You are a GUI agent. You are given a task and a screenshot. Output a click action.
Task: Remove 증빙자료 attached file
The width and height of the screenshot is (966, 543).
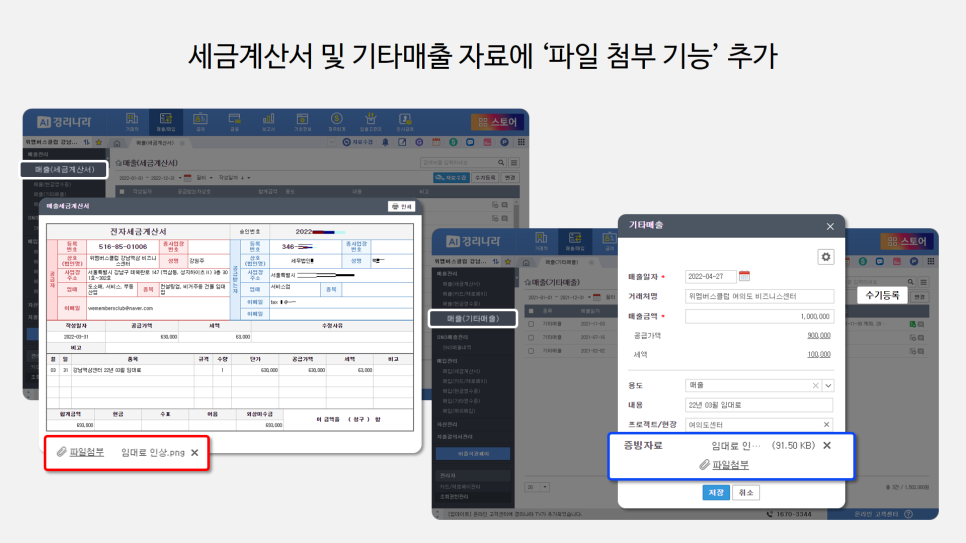[x=827, y=446]
